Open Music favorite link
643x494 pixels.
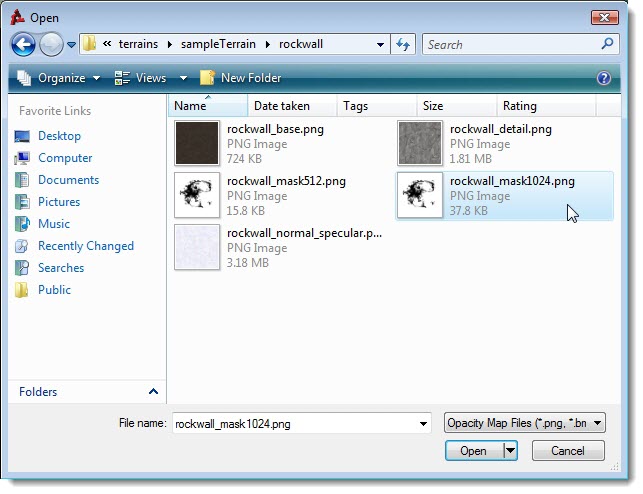coord(54,224)
